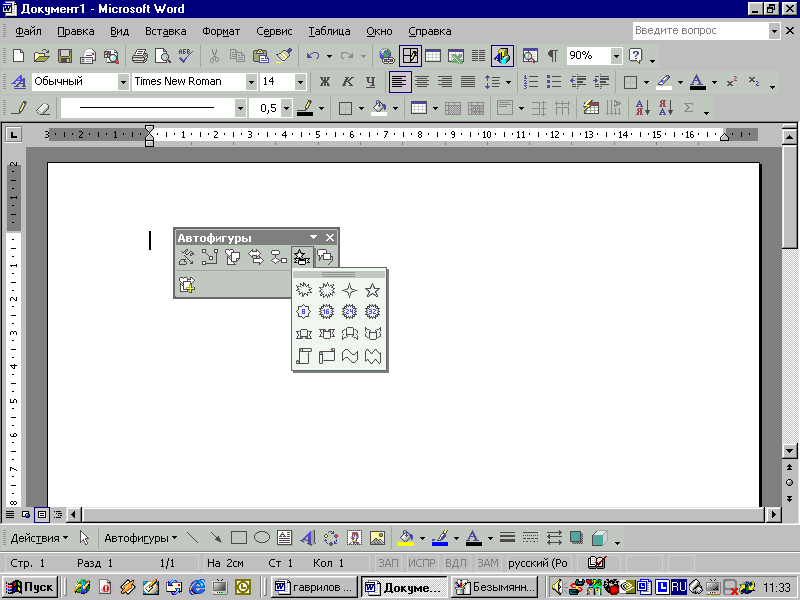800x600 pixels.
Task: Choose the 32-point star shape
Action: tap(372, 311)
